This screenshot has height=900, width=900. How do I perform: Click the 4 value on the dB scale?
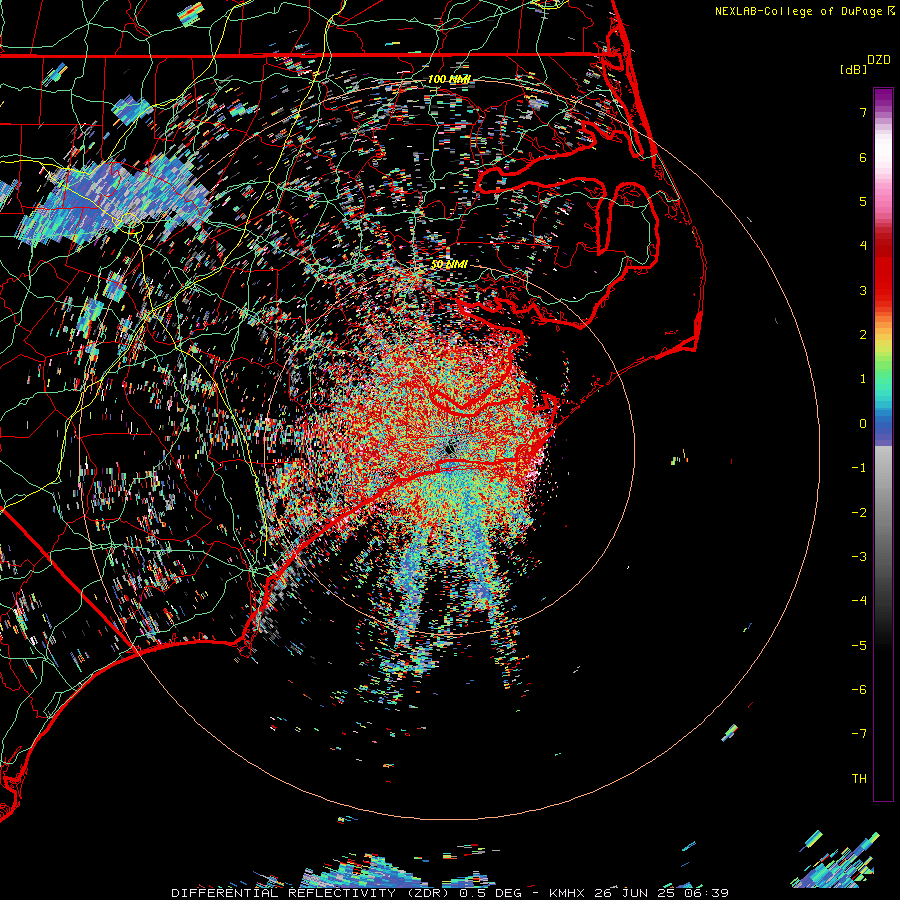[863, 246]
